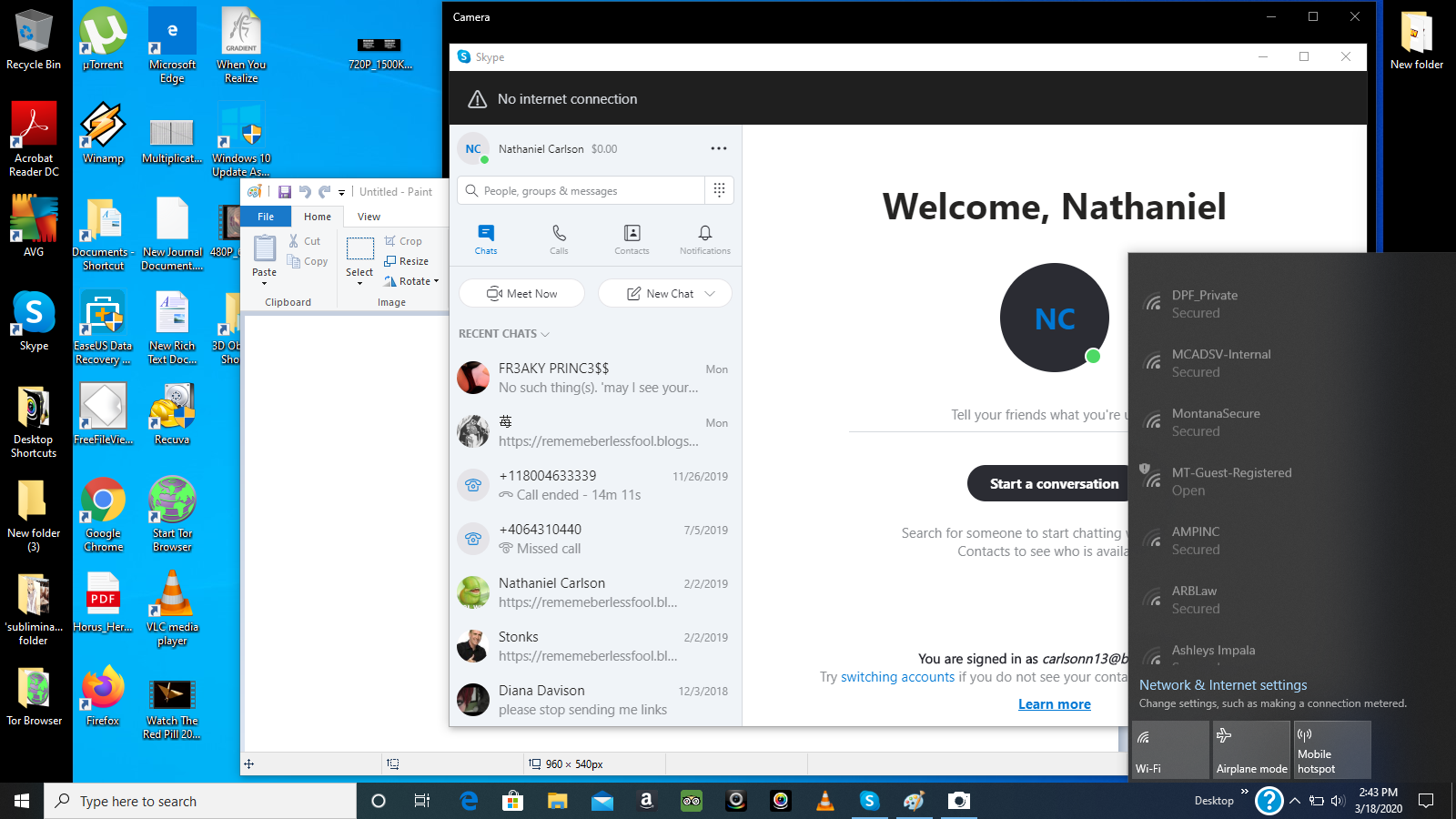
Task: Open Skype Calls tab icon
Action: [x=559, y=240]
